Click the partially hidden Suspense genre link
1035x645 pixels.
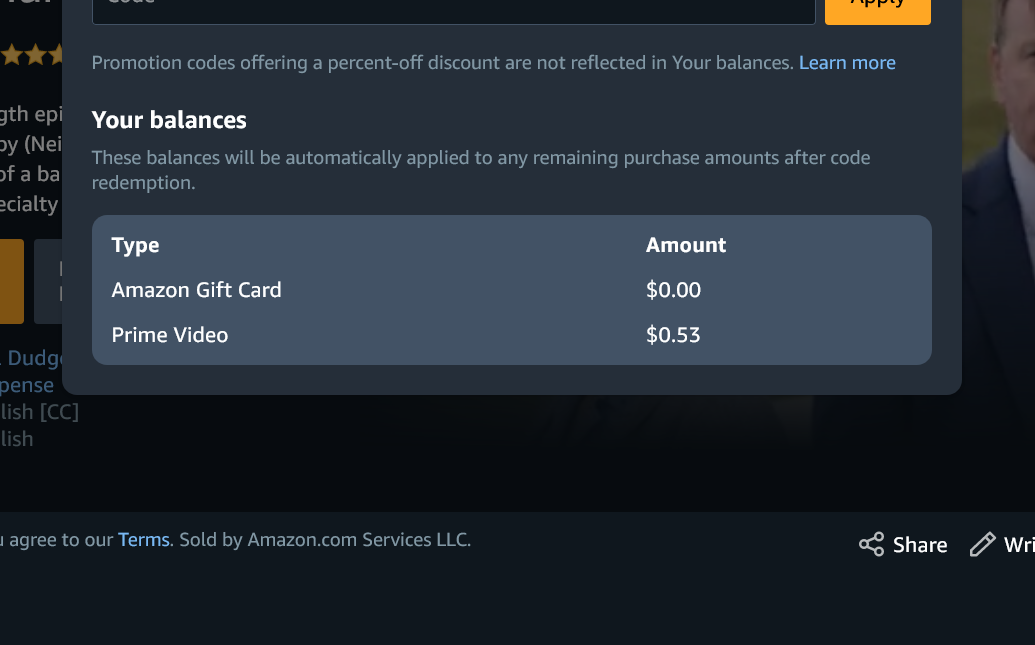tap(28, 385)
